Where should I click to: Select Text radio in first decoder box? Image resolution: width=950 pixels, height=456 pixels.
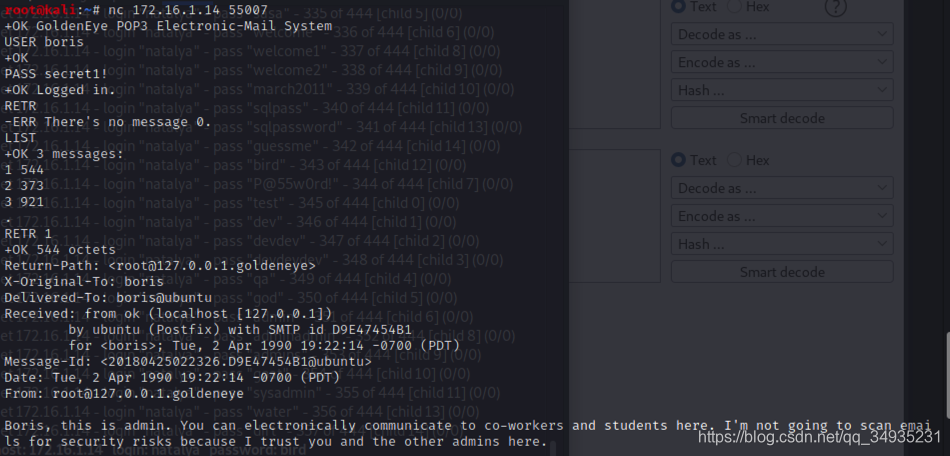coord(679,7)
